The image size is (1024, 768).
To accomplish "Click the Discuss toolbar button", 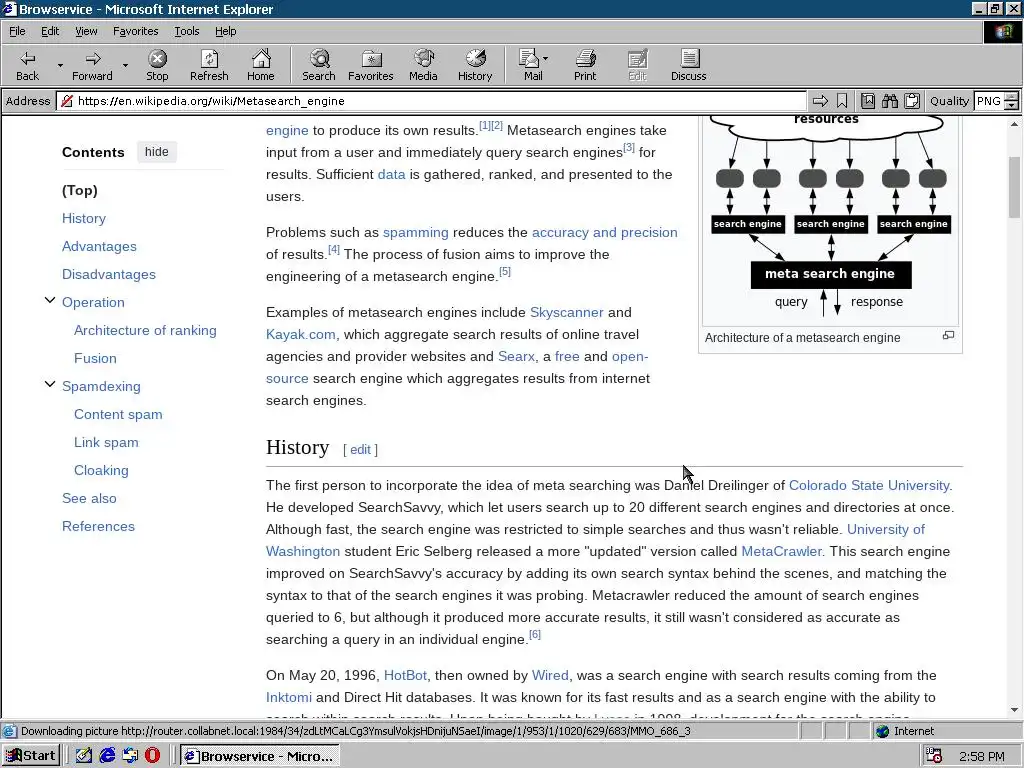I will [688, 65].
